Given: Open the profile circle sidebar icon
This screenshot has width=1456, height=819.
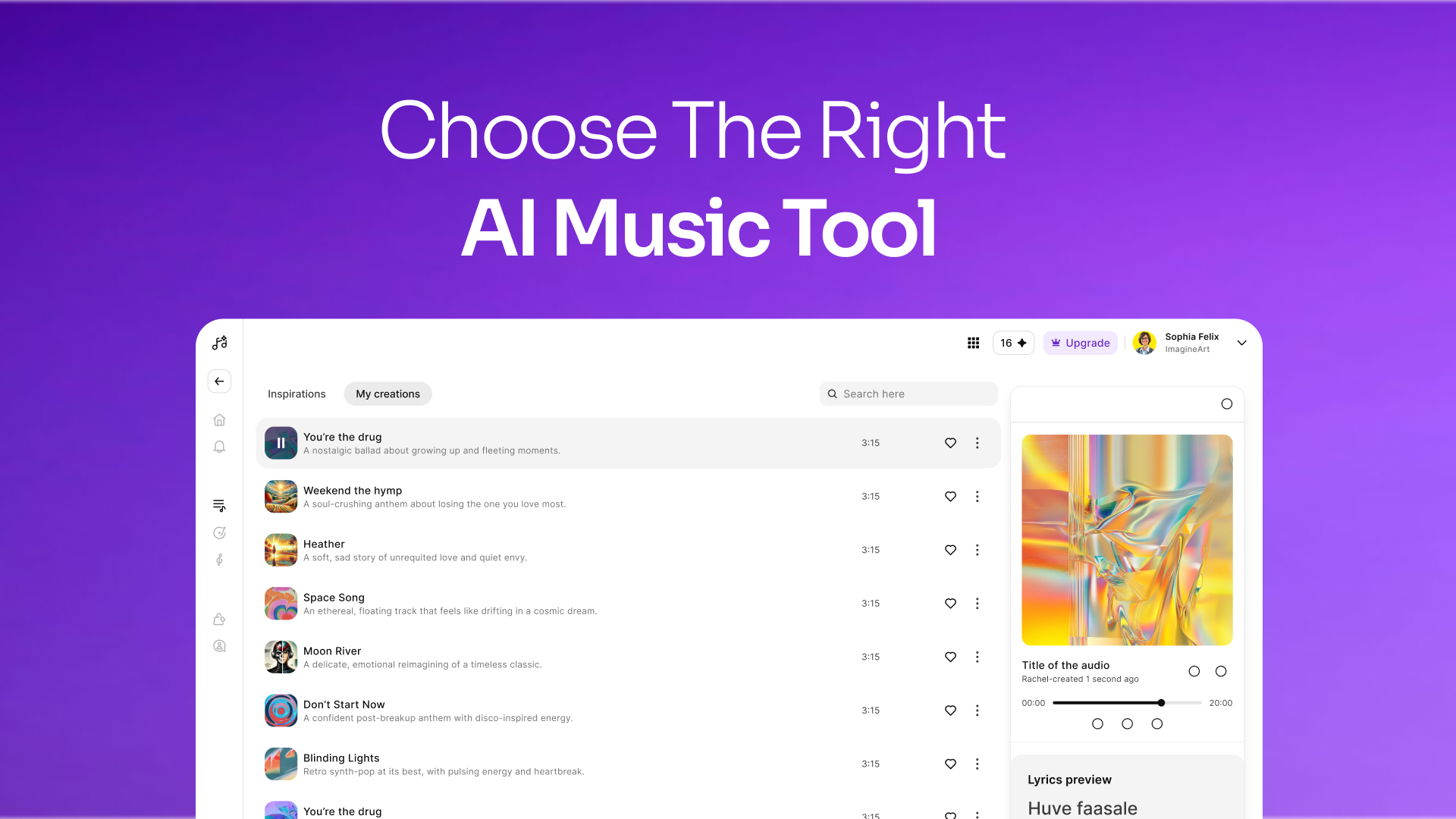Looking at the screenshot, I should (x=219, y=646).
